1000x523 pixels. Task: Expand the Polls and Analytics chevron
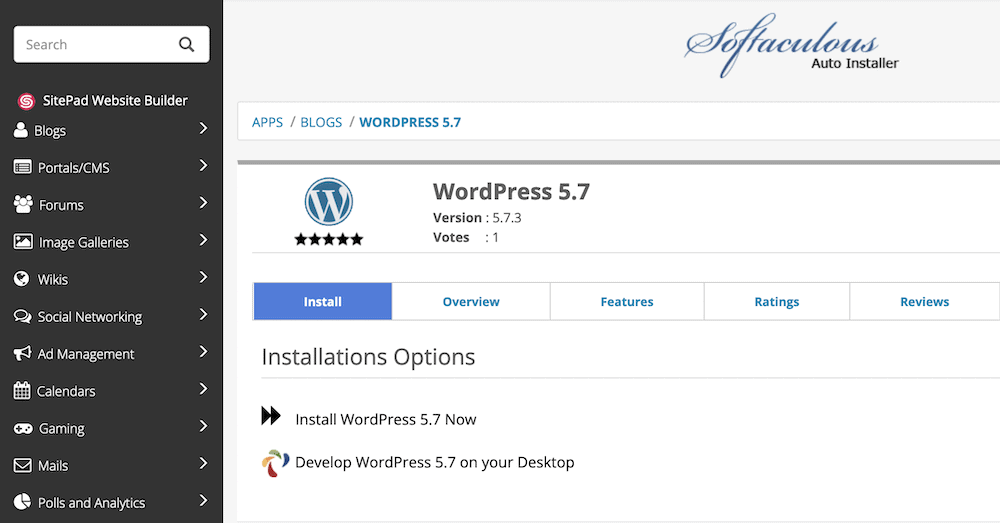pyautogui.click(x=203, y=500)
